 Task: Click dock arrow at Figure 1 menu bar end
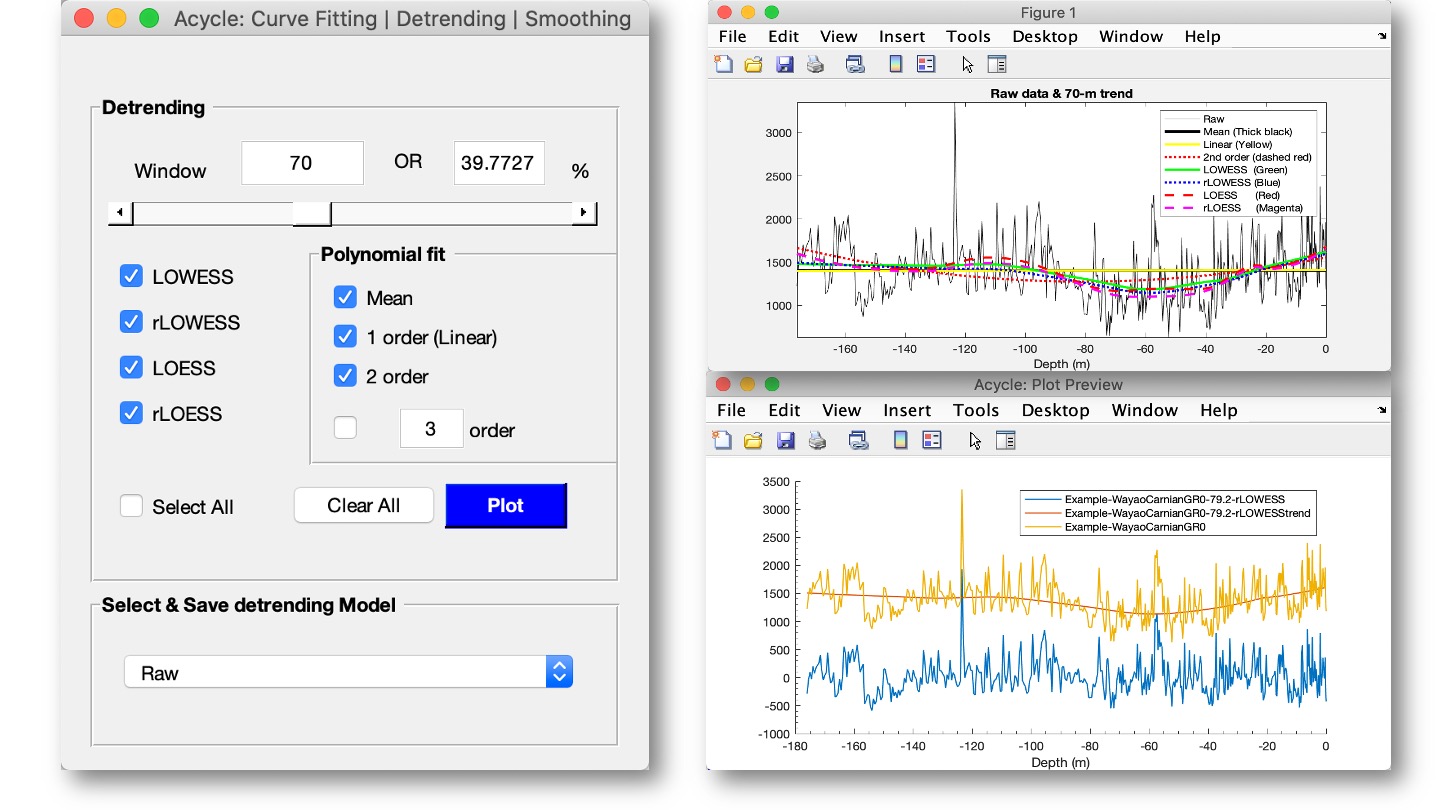1382,36
